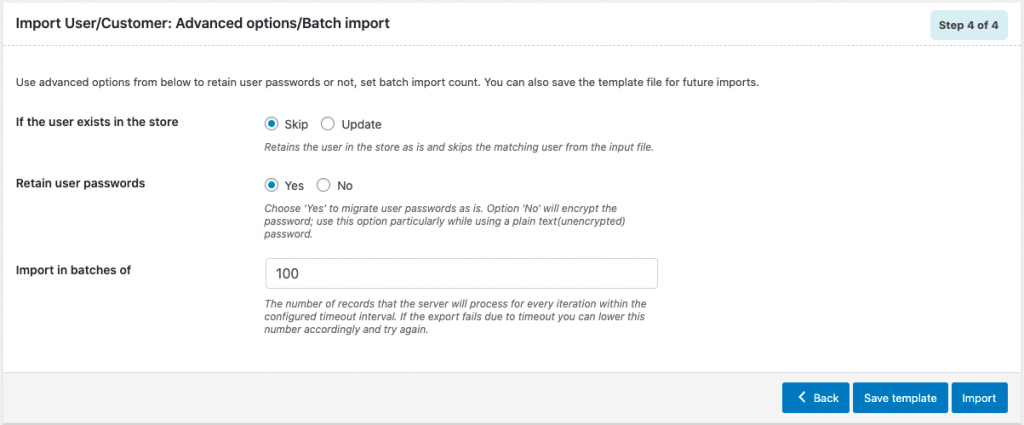Screen dimensions: 1024x425
Task: Click the advanced options intro paragraph
Action: coord(387,84)
